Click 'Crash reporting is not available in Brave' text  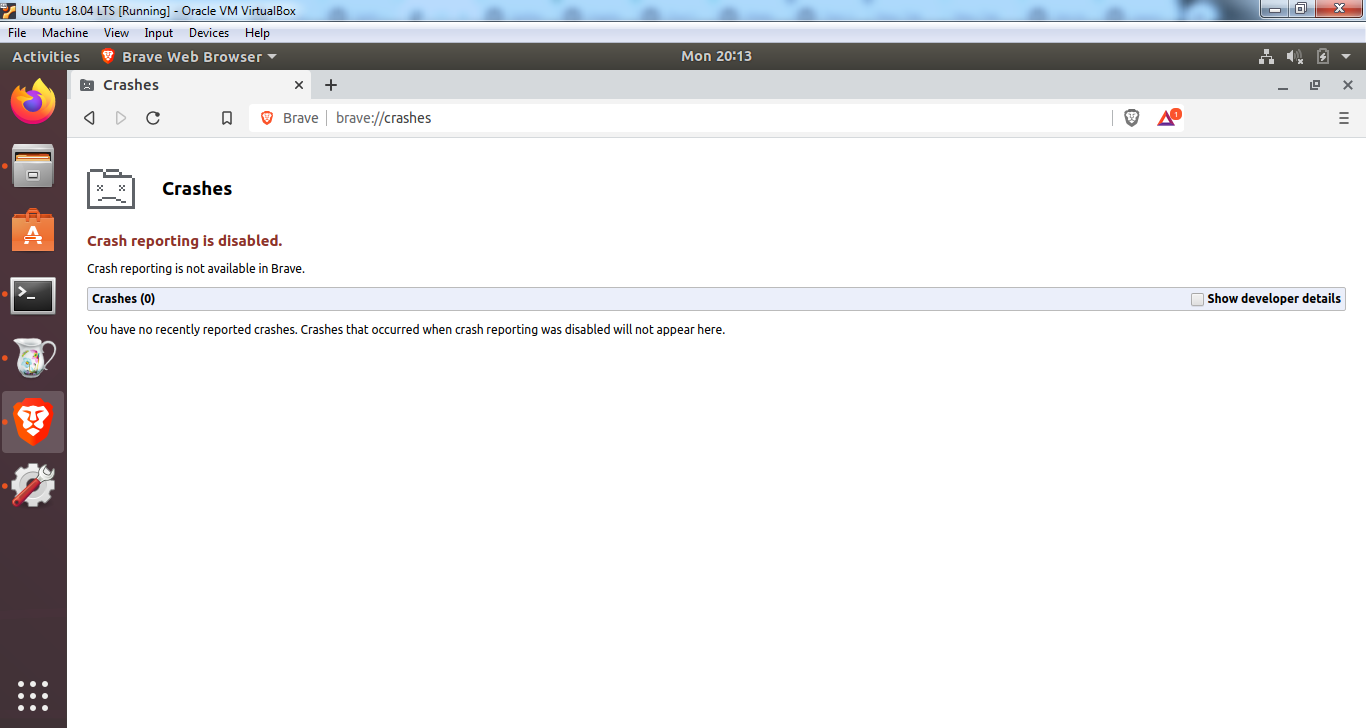(x=196, y=269)
